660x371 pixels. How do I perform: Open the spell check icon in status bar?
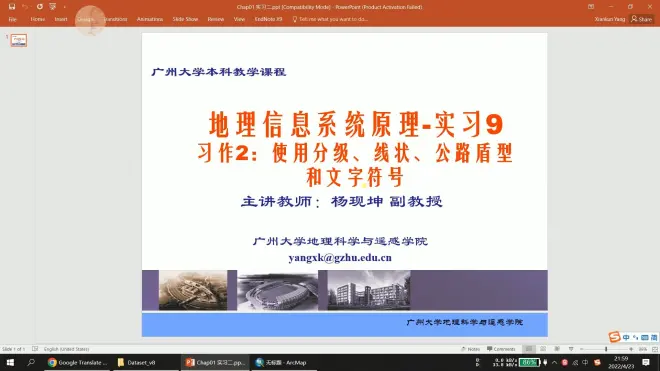coord(35,349)
